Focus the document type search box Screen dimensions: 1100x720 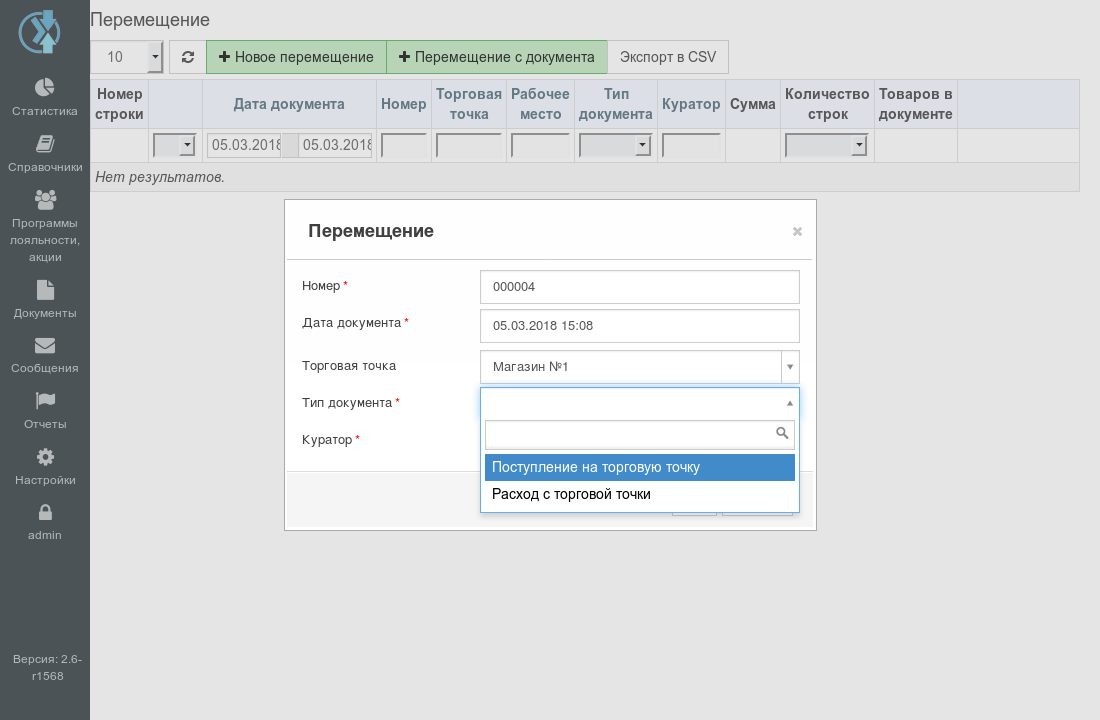pyautogui.click(x=640, y=434)
